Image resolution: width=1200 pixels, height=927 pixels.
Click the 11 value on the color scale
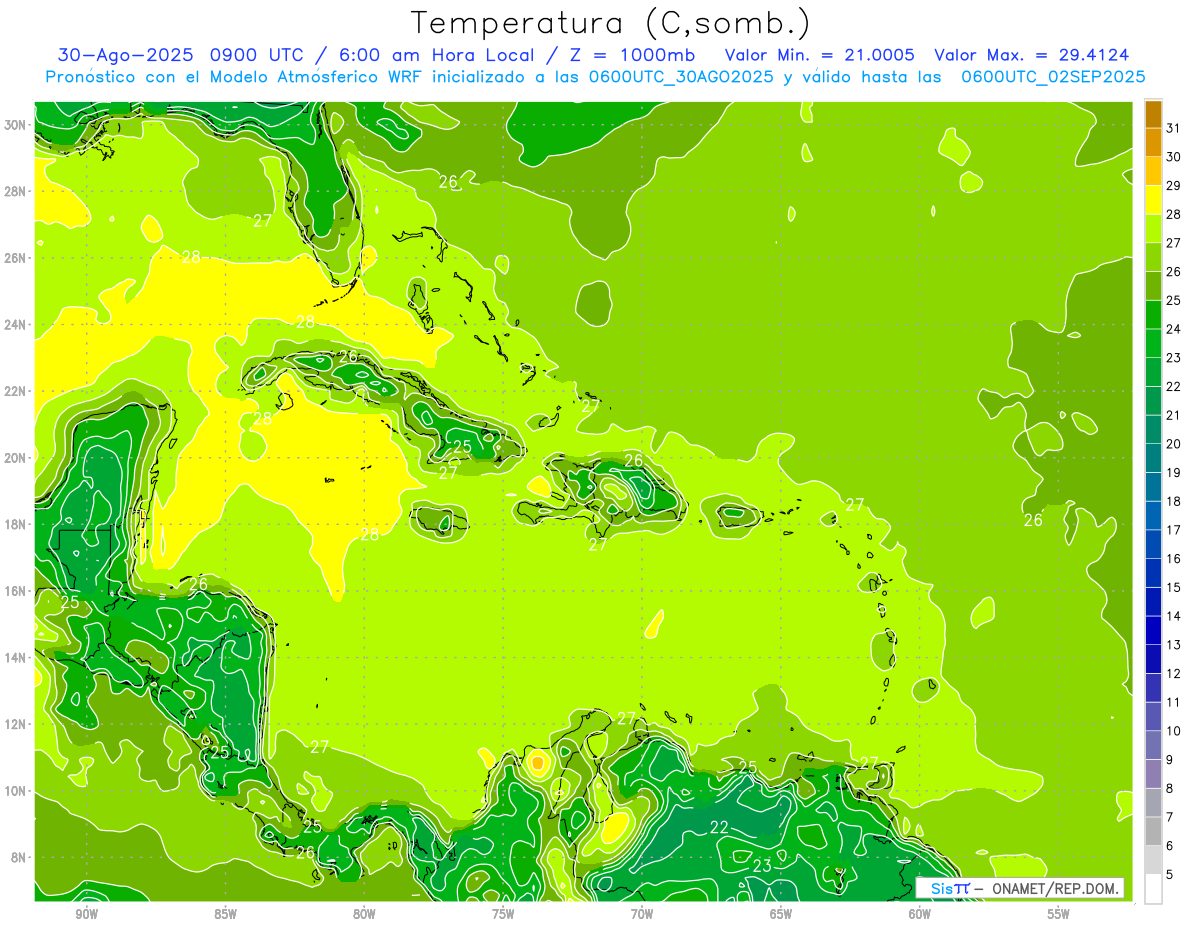point(1174,702)
